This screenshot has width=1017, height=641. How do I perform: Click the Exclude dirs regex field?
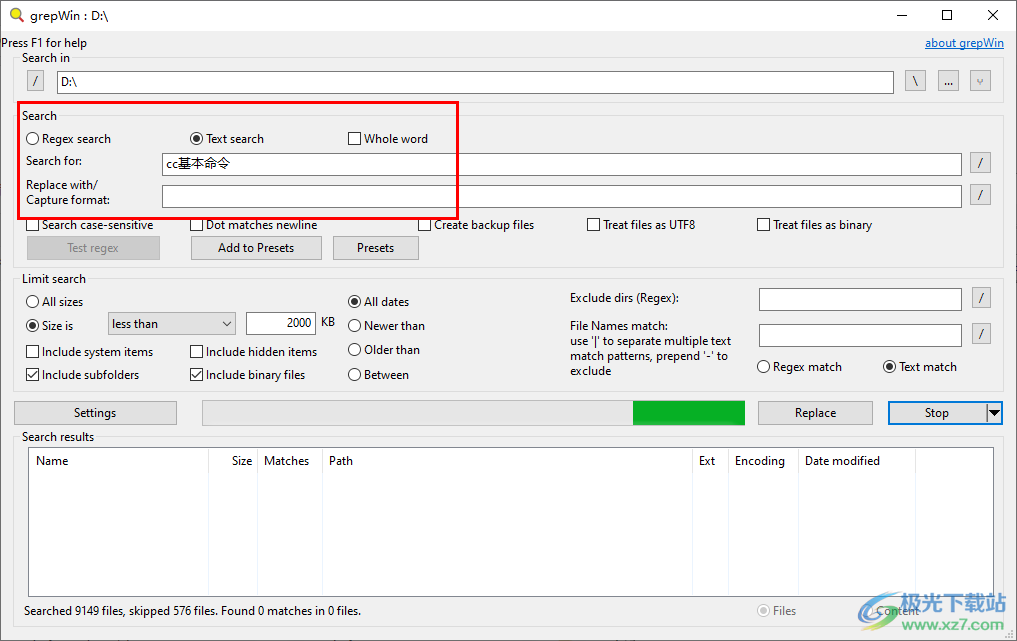click(x=860, y=300)
